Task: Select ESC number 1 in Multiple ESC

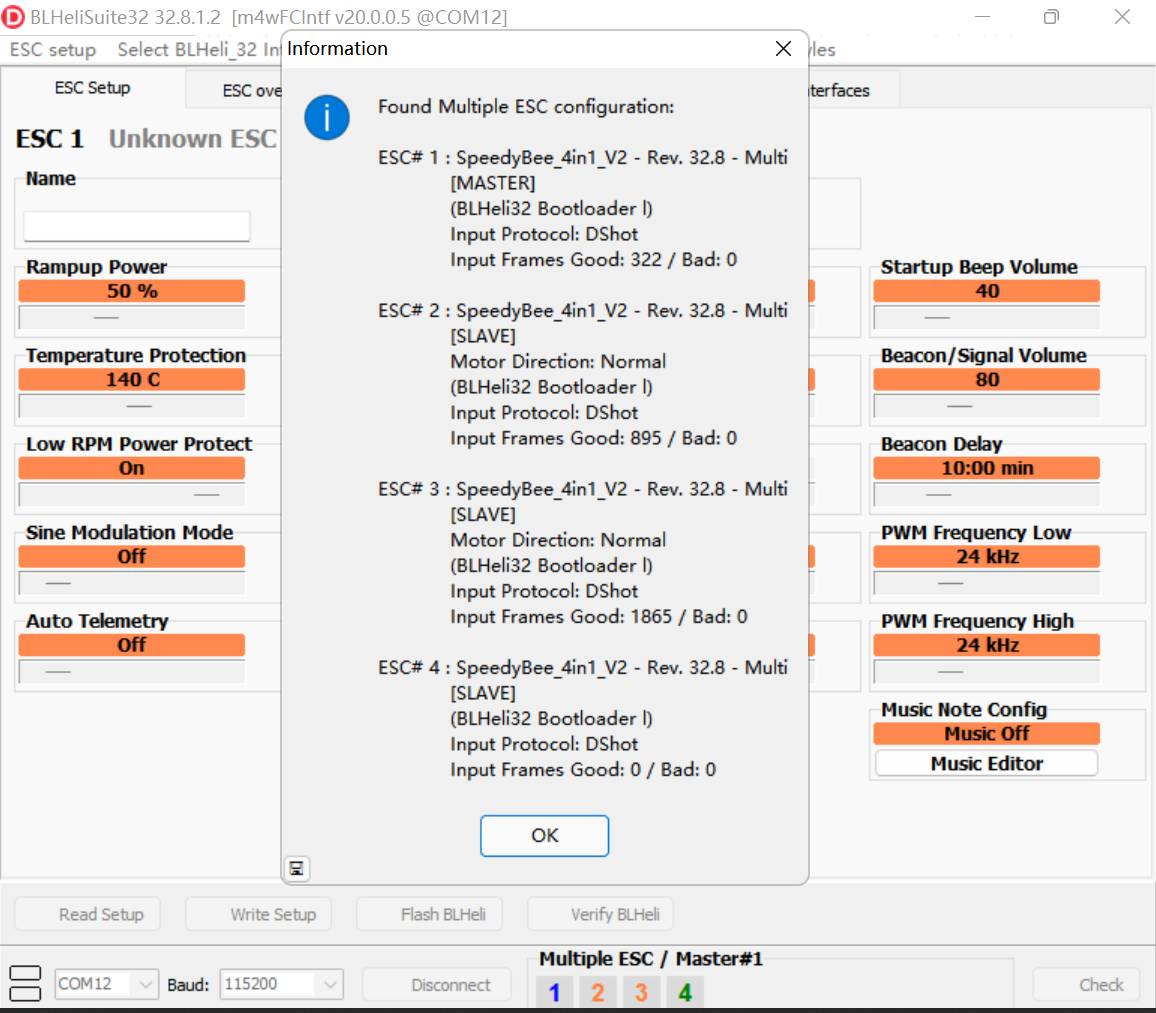Action: (x=554, y=992)
